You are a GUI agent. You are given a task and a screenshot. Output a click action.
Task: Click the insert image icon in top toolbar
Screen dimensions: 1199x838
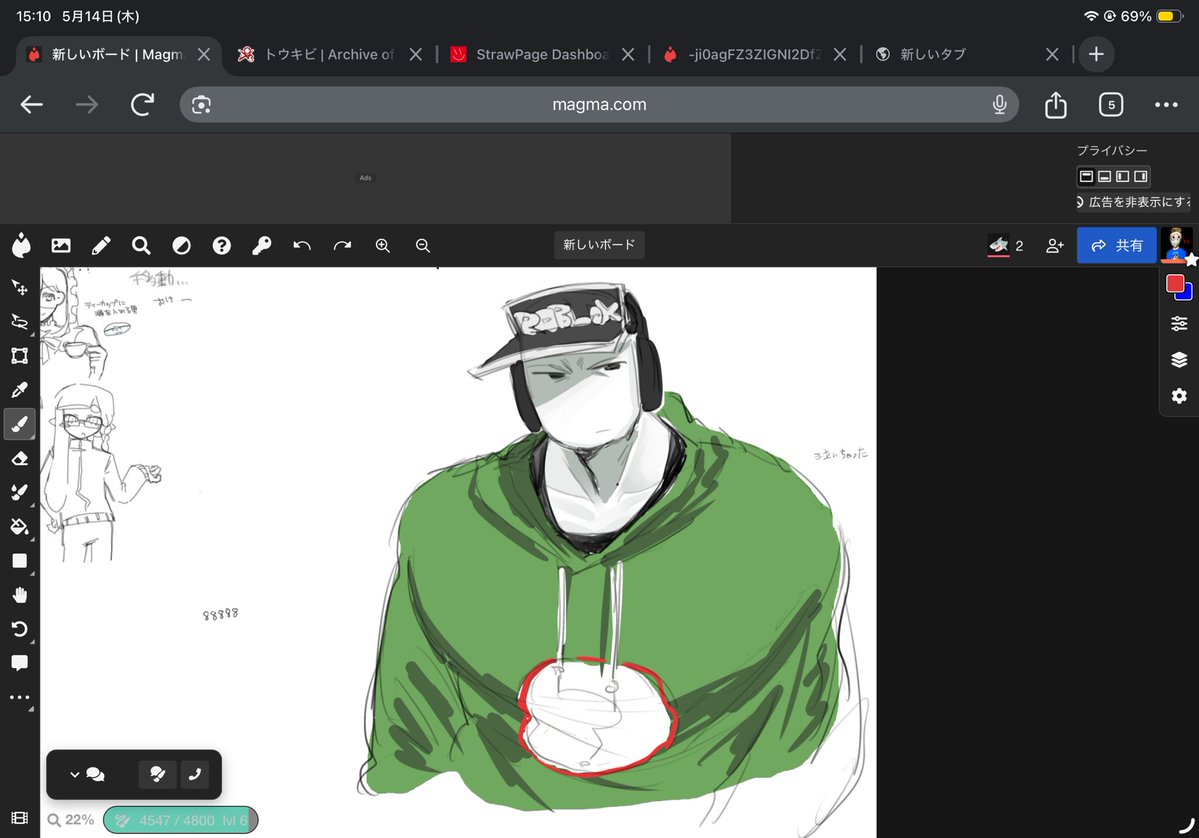tap(60, 245)
